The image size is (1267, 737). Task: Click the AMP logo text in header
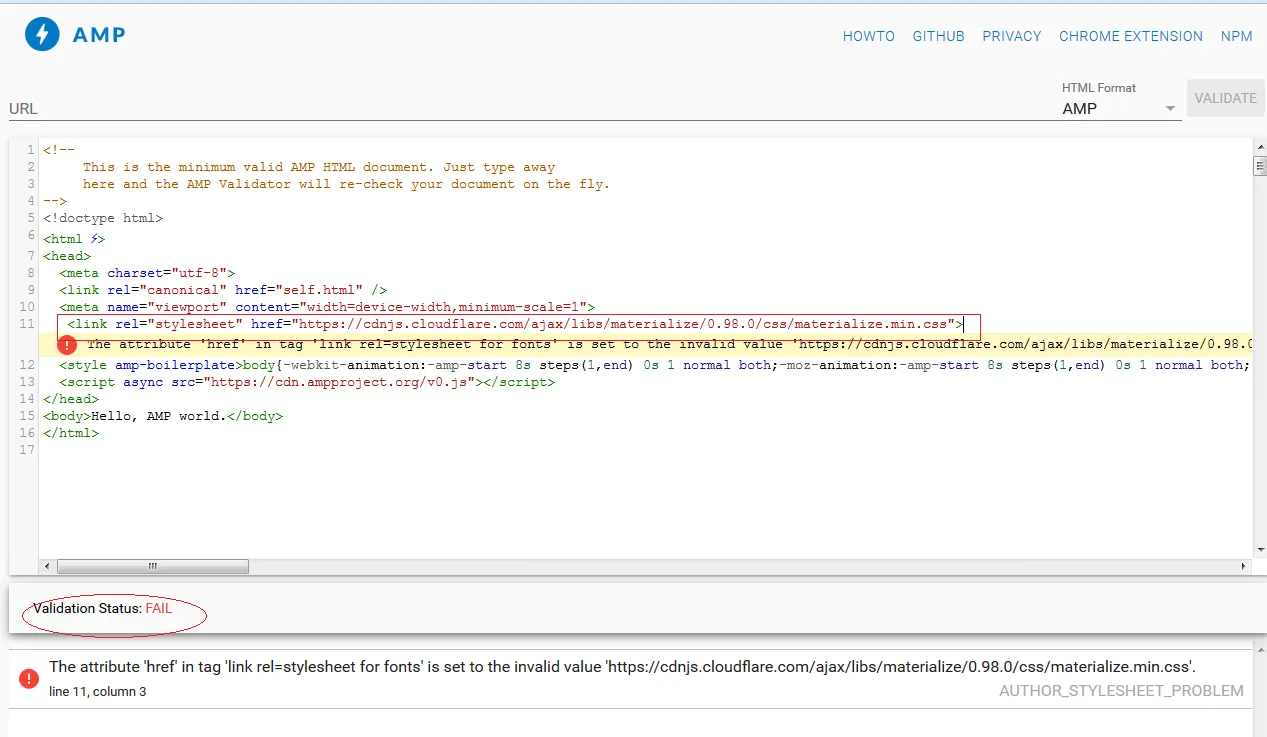(99, 35)
